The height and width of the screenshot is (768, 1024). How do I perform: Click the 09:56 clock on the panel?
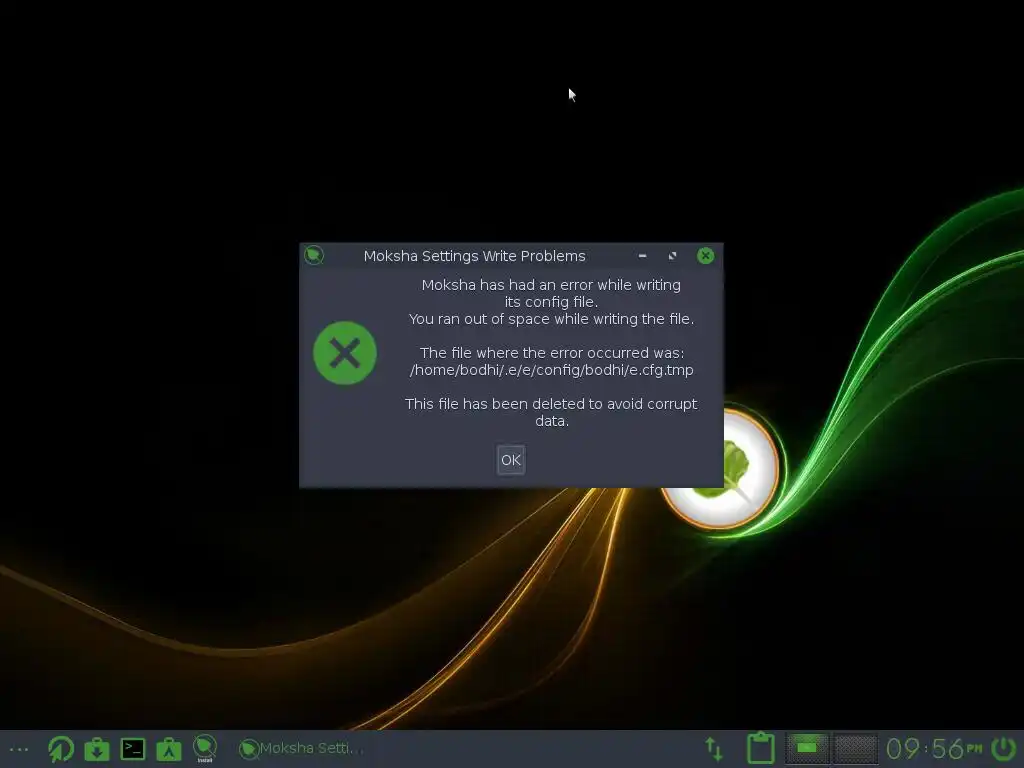(x=934, y=748)
